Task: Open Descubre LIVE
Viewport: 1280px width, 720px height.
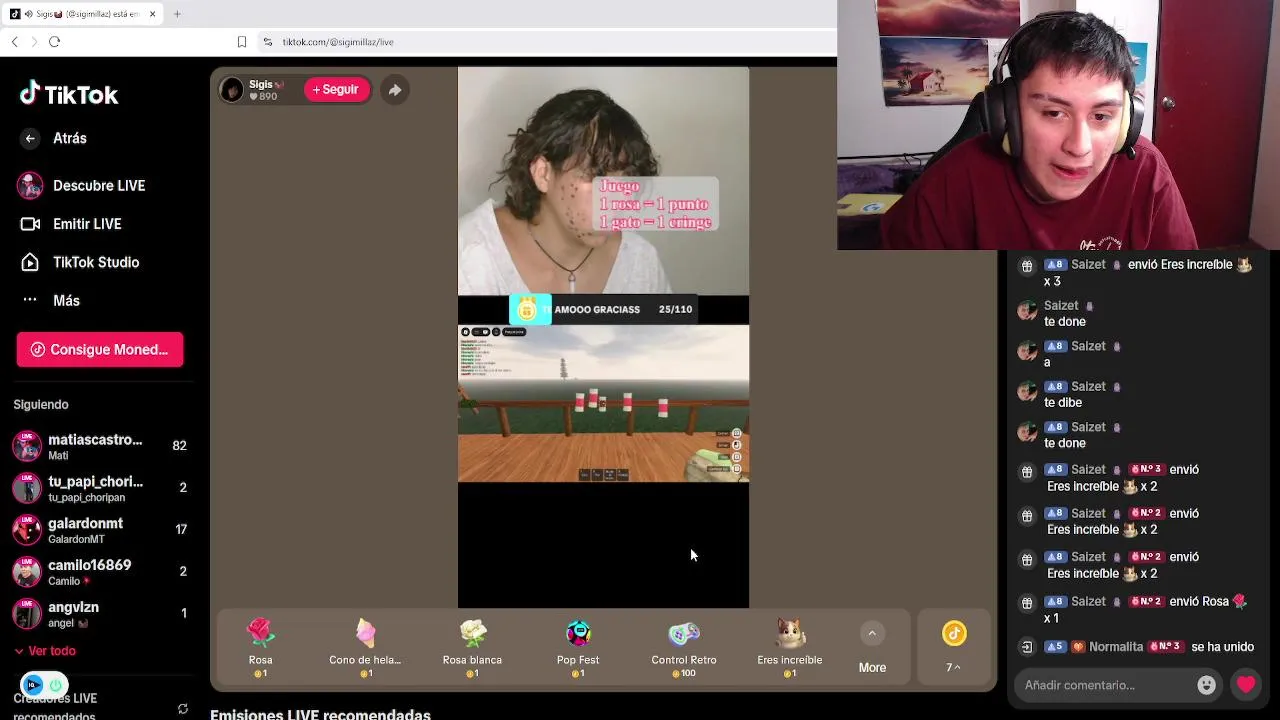Action: [x=82, y=186]
